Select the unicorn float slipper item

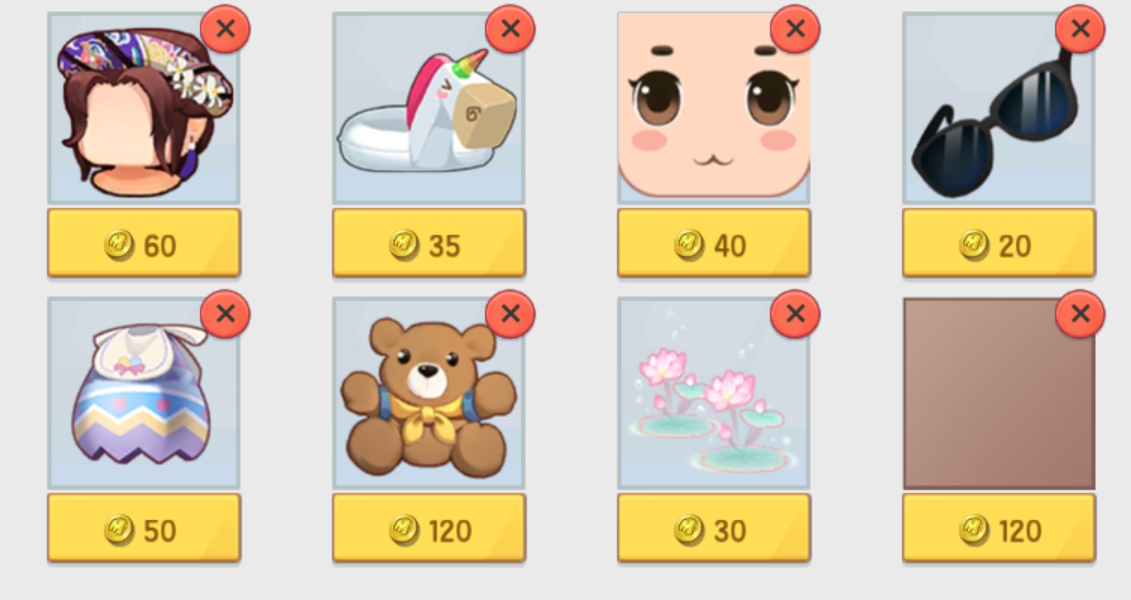[428, 108]
